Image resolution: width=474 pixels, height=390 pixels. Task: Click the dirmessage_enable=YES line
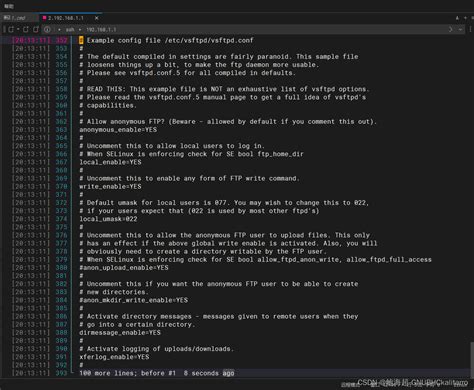click(120, 333)
